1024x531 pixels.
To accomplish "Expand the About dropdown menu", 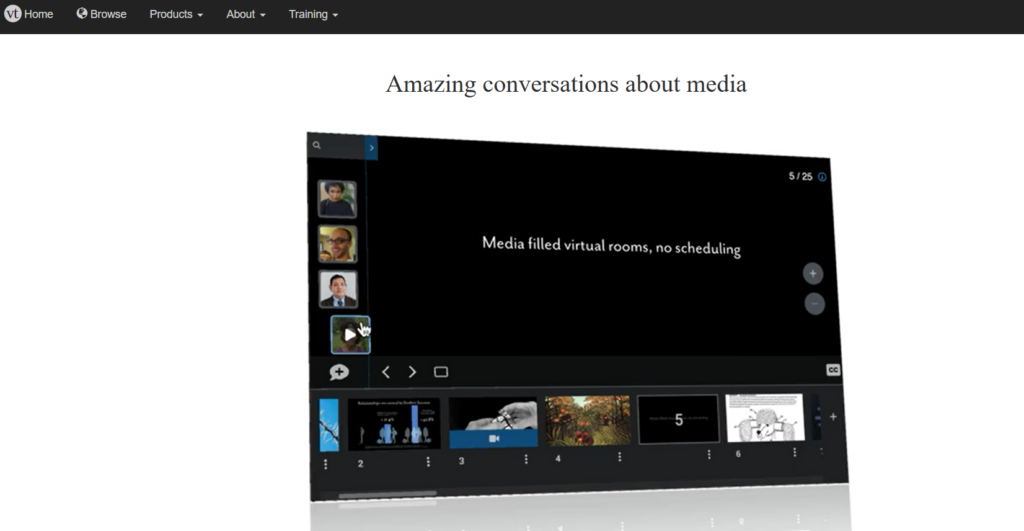I will pos(245,14).
